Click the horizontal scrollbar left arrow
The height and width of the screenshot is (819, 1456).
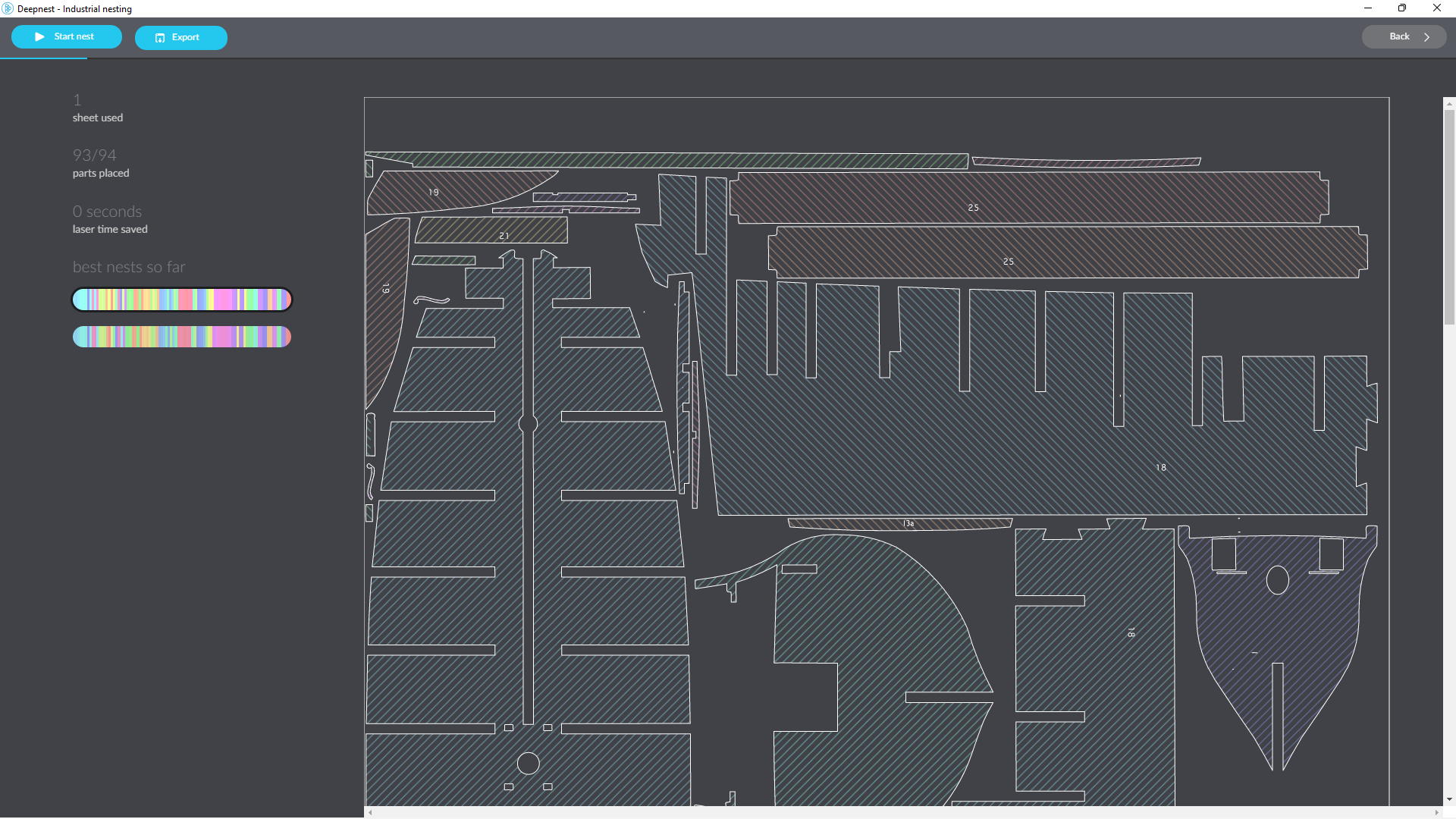click(x=370, y=812)
